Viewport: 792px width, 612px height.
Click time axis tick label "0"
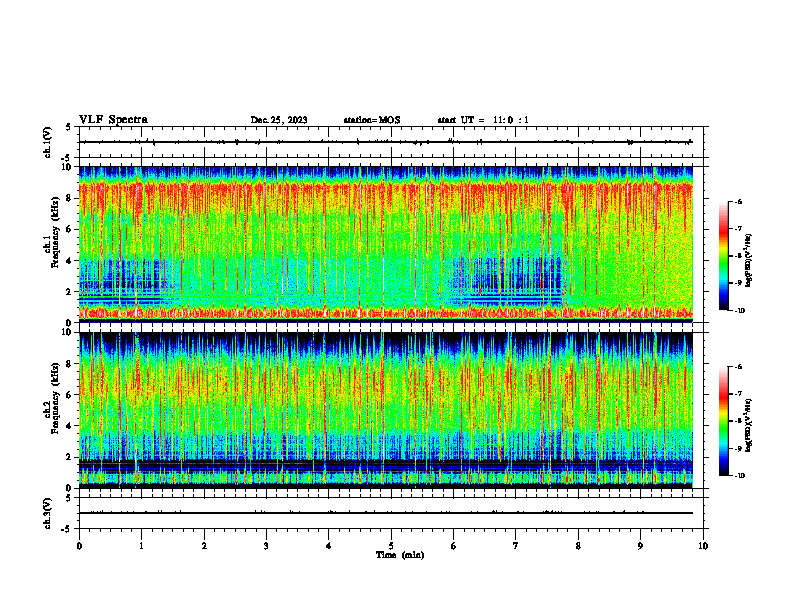tap(79, 546)
